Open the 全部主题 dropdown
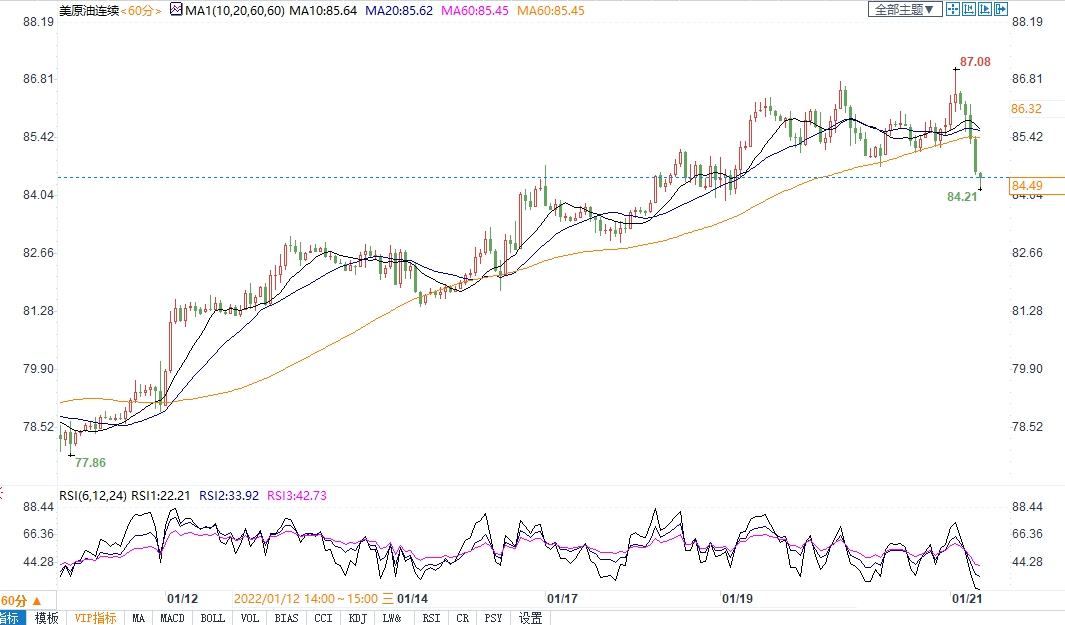Screen dimensions: 1065x625 (905, 9)
